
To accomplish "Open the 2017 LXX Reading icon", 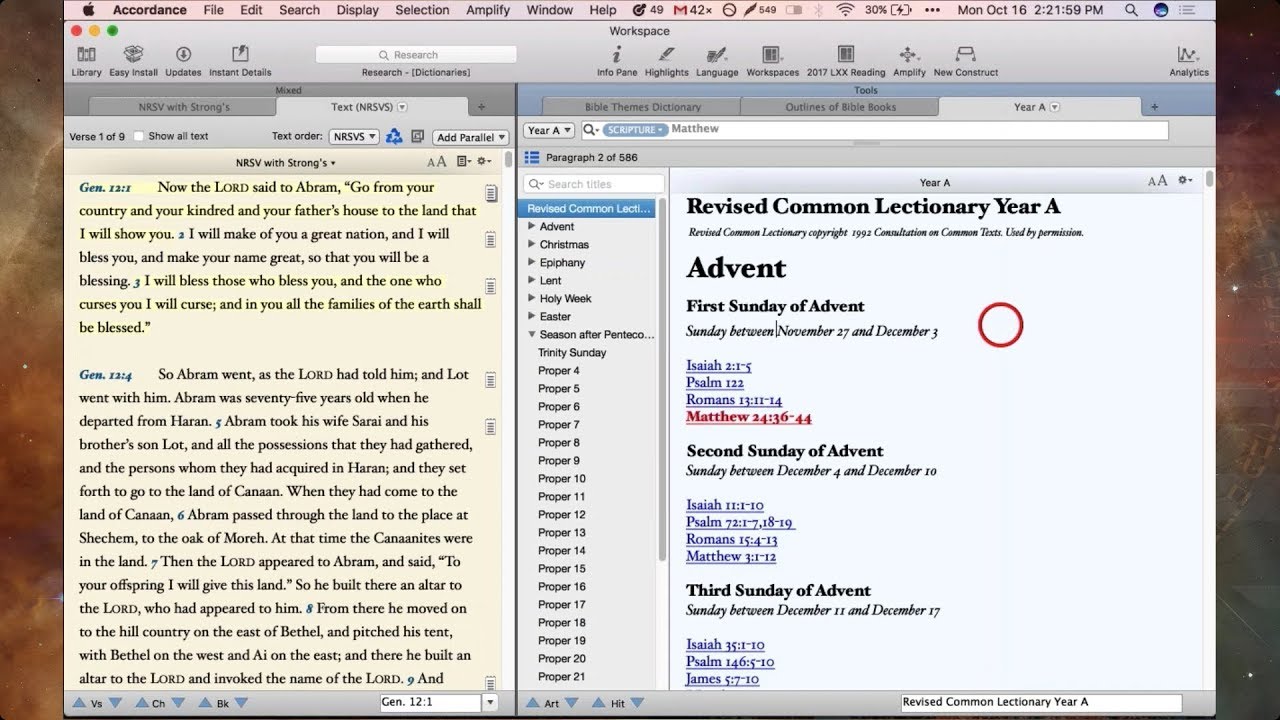I will tap(846, 55).
